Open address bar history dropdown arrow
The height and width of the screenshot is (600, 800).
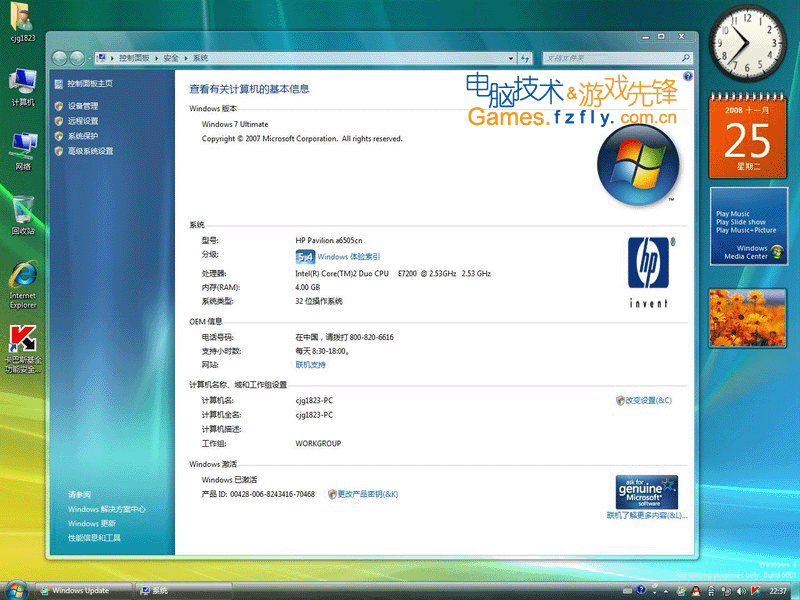click(511, 59)
